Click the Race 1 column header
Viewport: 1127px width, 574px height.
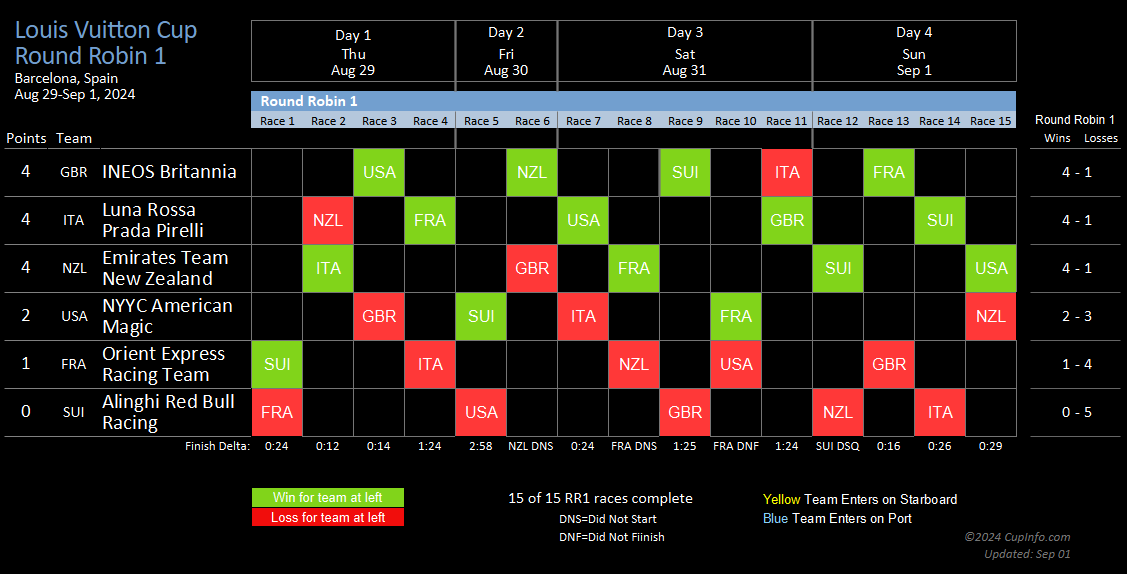point(277,121)
